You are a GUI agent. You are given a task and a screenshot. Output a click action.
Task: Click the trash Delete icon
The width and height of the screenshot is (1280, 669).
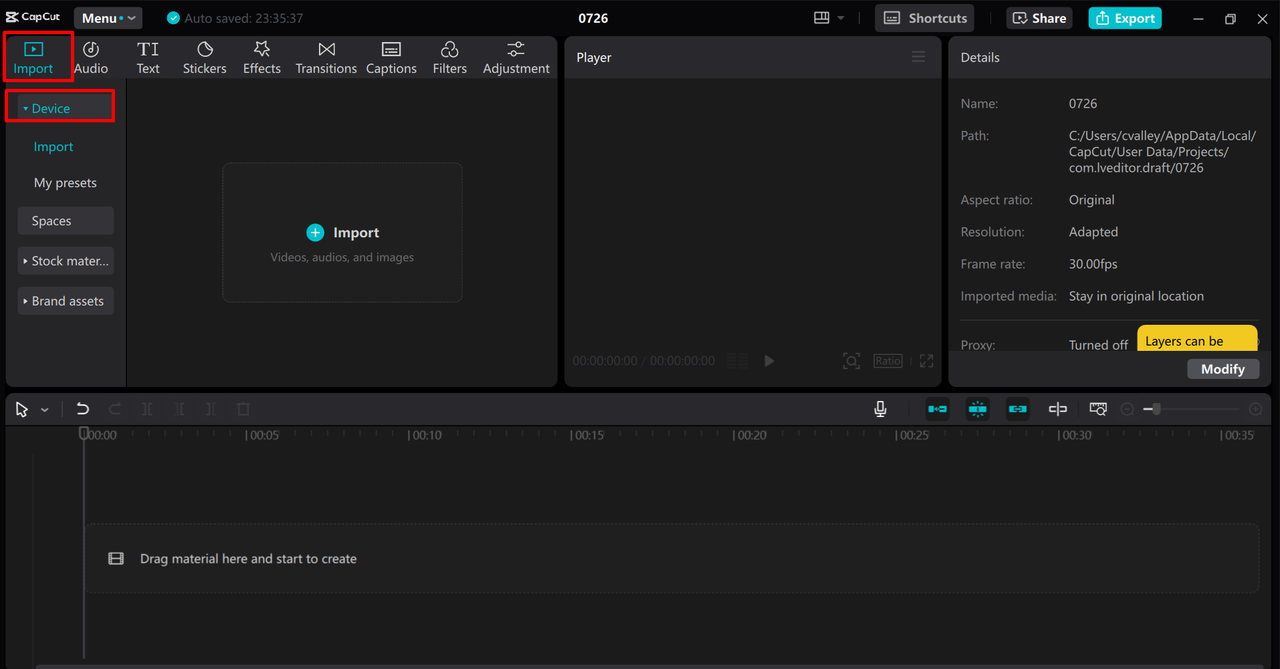pos(243,409)
